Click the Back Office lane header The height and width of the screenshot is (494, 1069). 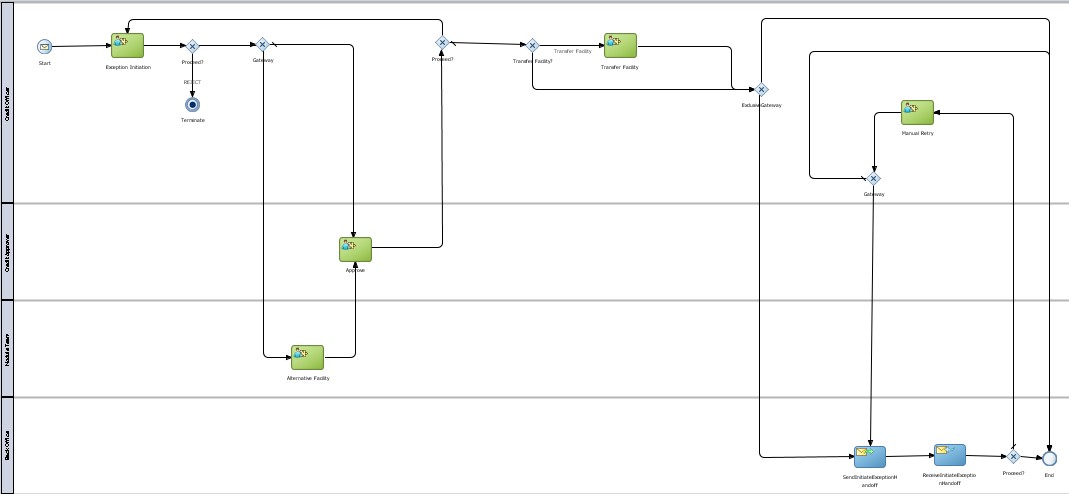coord(7,445)
